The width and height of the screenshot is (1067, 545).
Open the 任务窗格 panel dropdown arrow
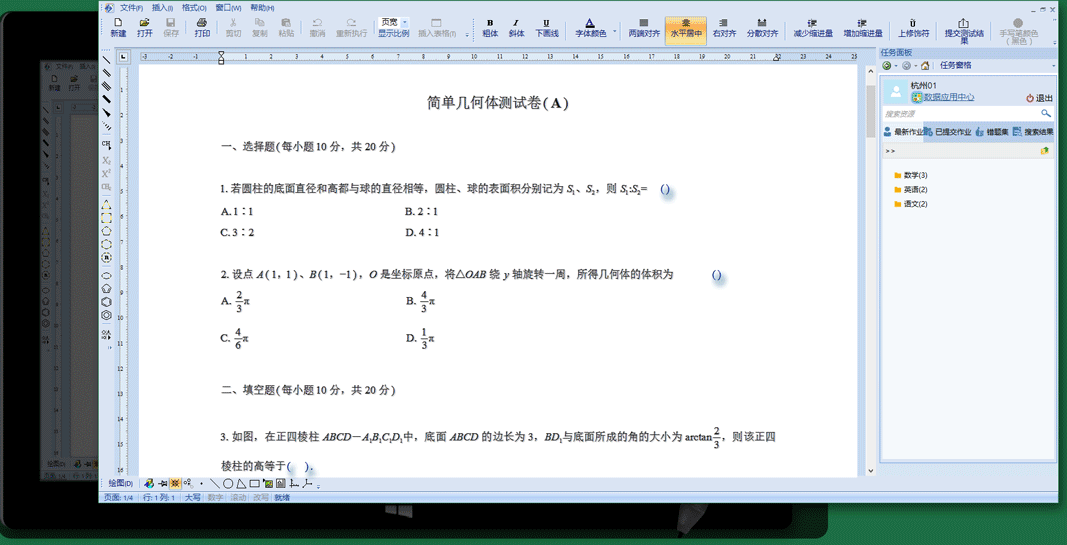click(1053, 66)
